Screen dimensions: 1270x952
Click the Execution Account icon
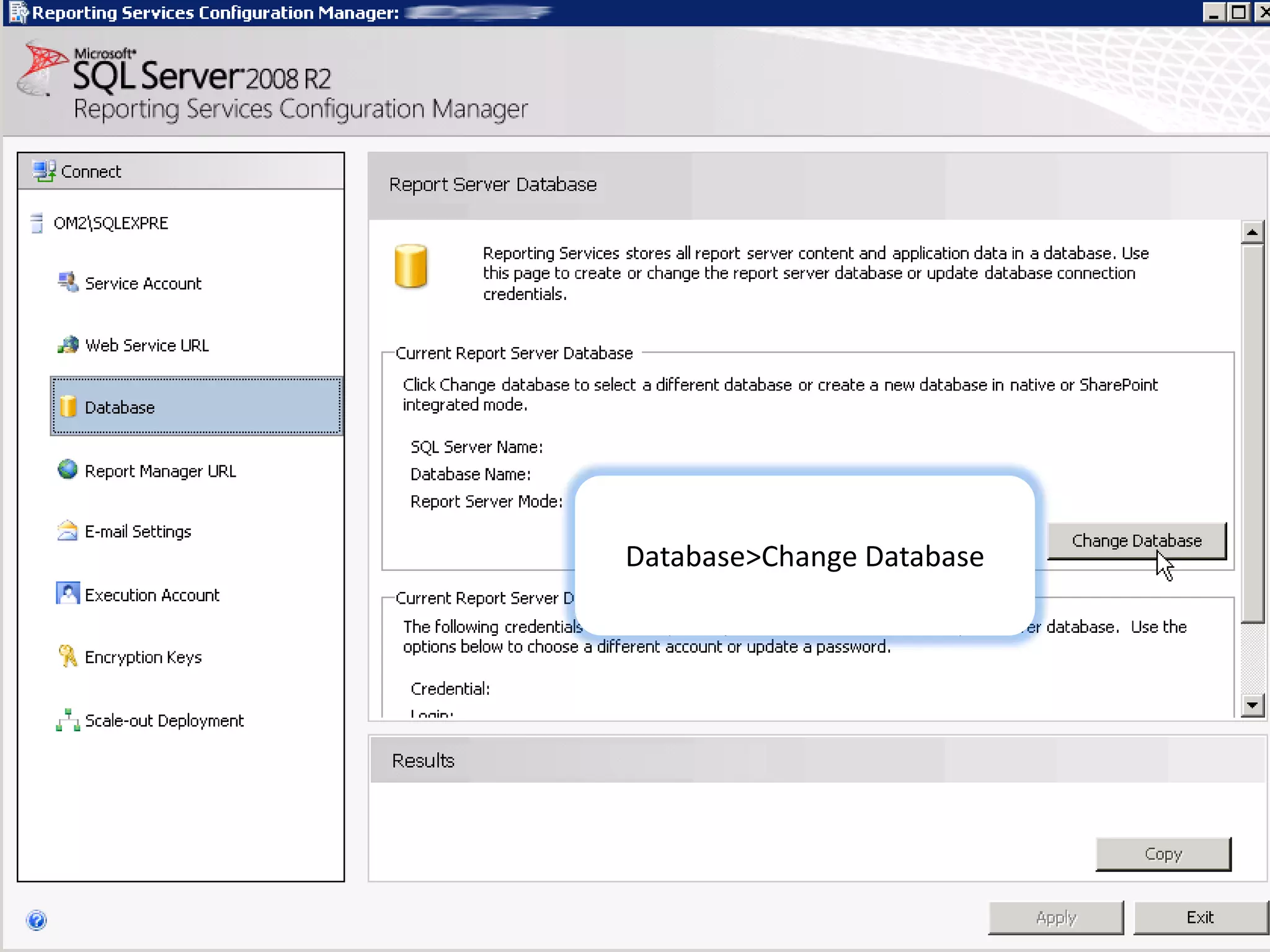tap(68, 593)
